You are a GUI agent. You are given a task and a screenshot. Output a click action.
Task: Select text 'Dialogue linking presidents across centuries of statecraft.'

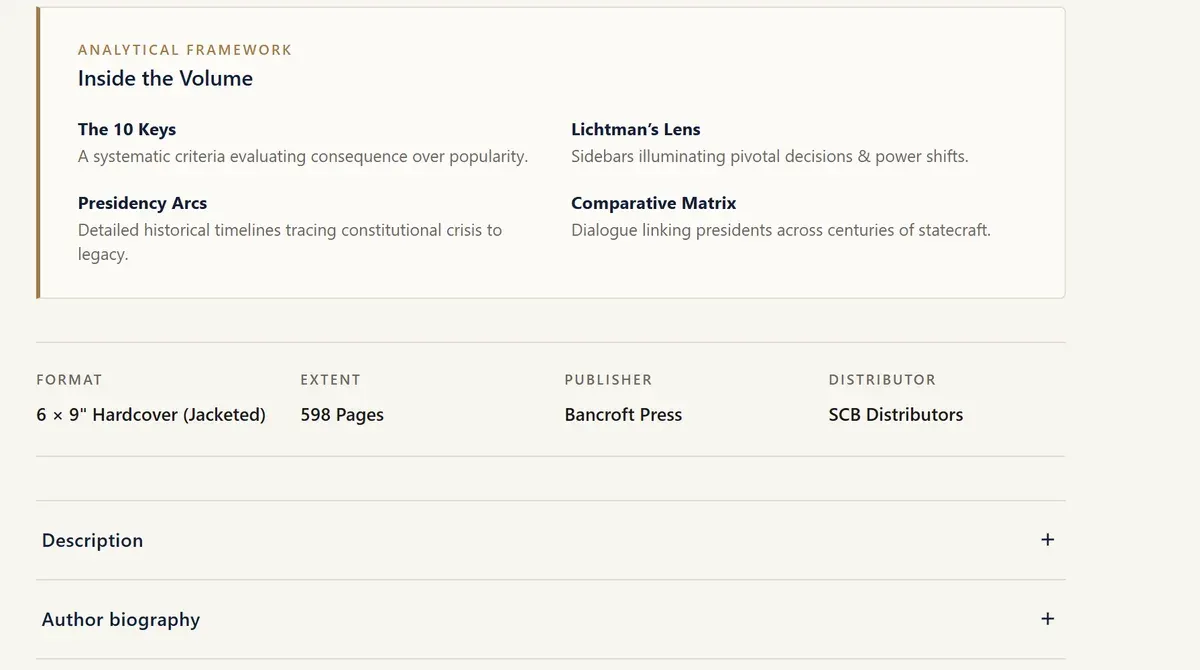[x=781, y=230]
